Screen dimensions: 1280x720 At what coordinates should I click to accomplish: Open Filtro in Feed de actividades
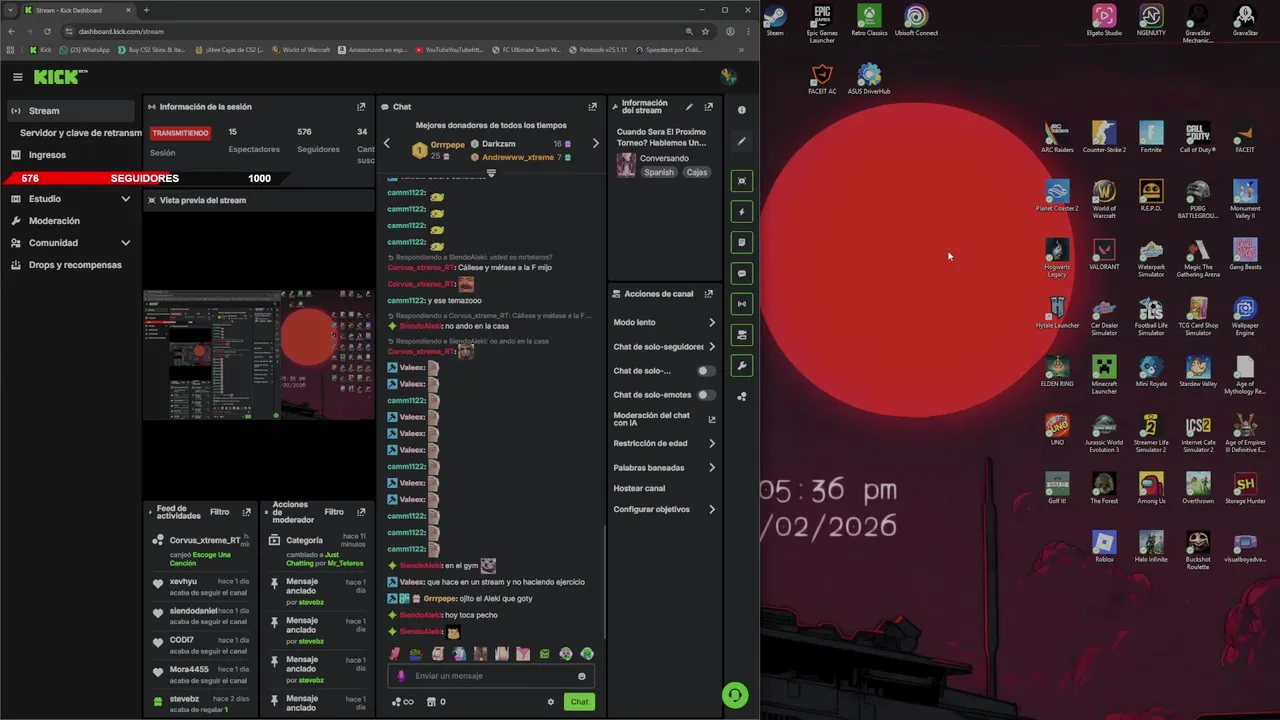[219, 512]
